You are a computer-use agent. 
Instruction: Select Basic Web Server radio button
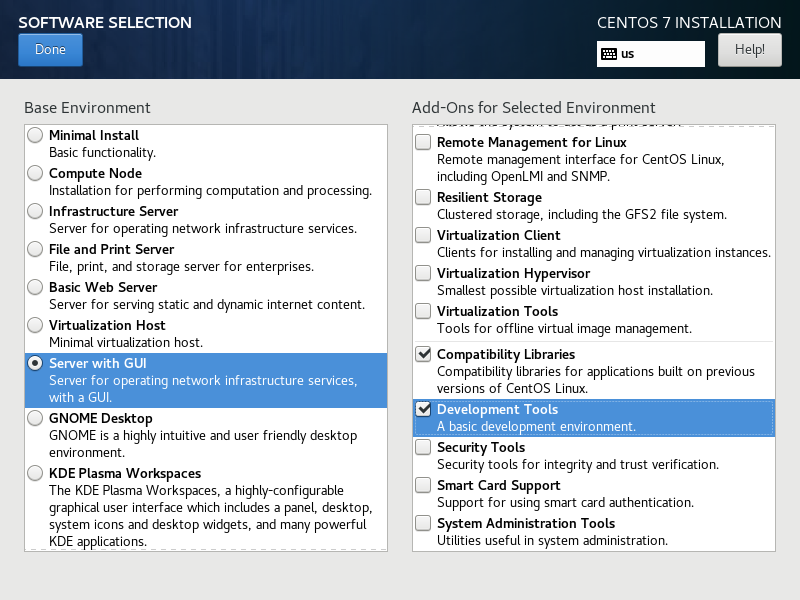coord(36,288)
